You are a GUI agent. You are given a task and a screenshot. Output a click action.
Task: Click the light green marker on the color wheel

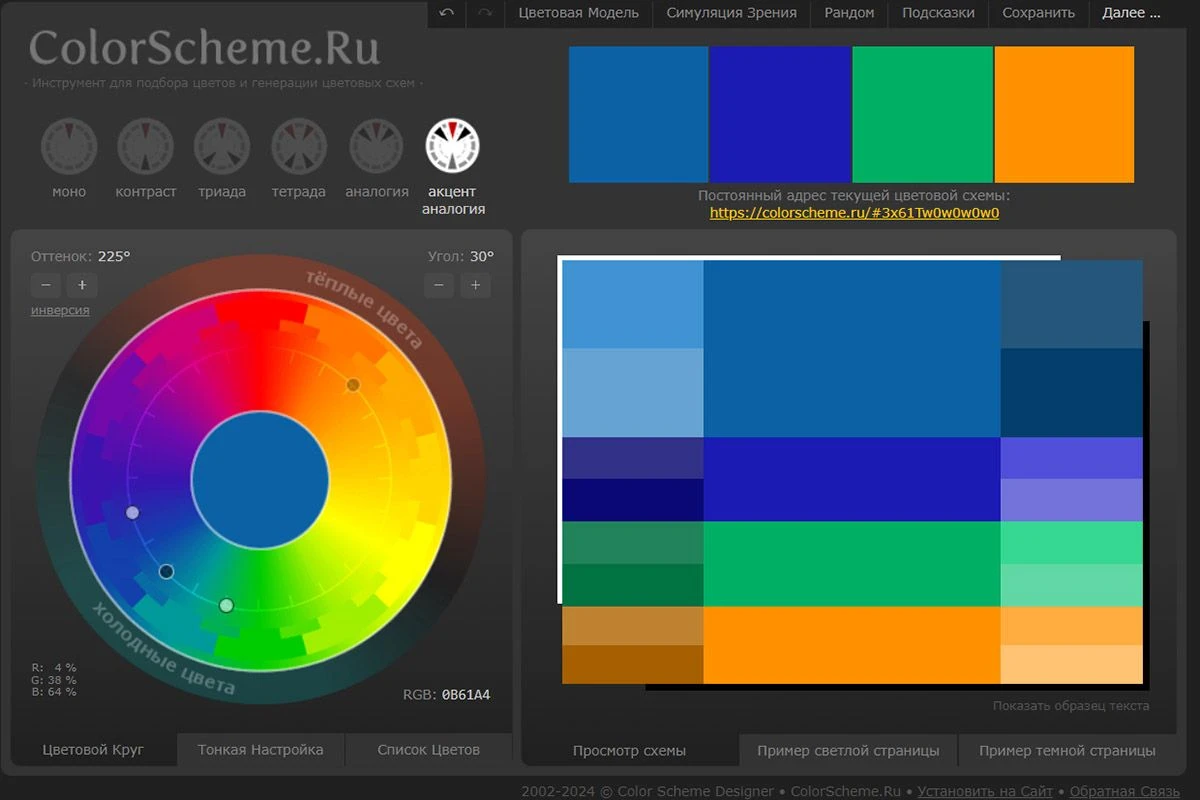click(x=226, y=605)
